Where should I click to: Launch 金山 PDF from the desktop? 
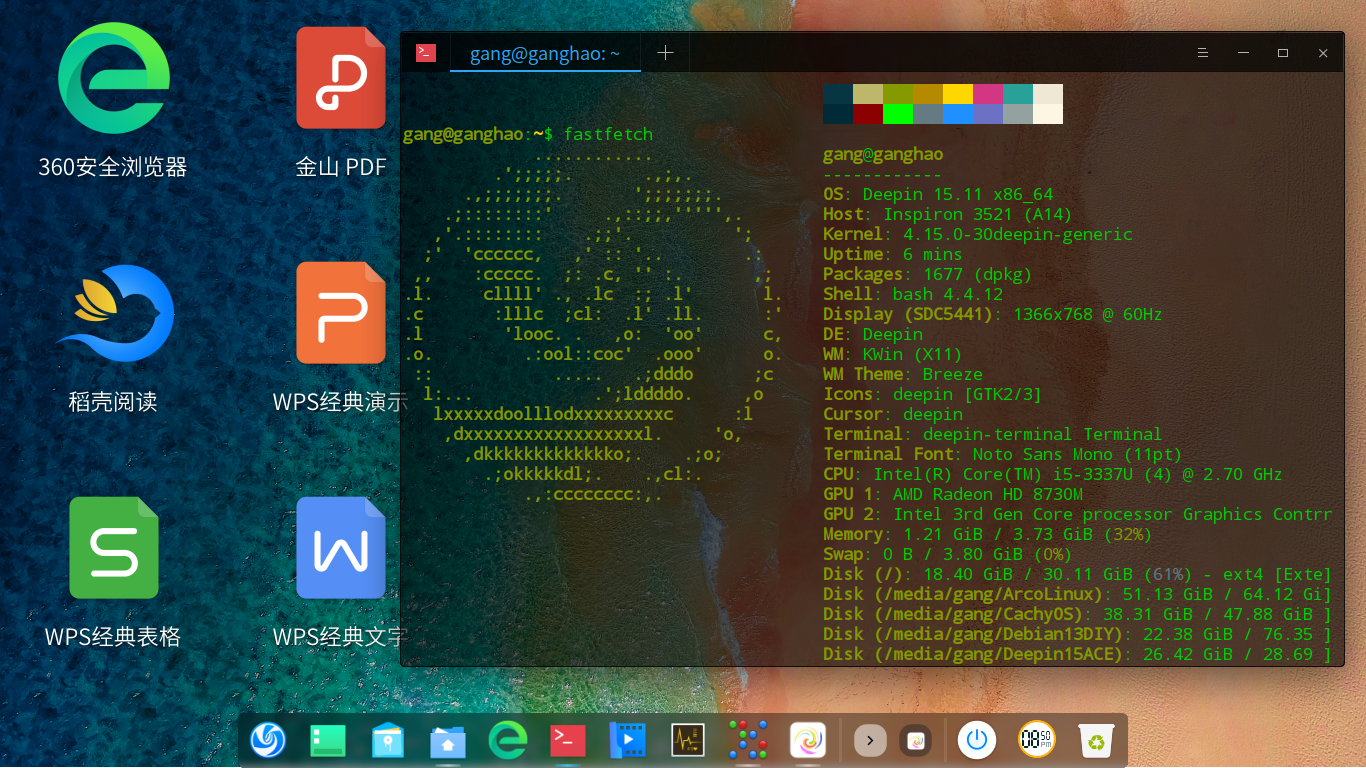click(x=340, y=78)
